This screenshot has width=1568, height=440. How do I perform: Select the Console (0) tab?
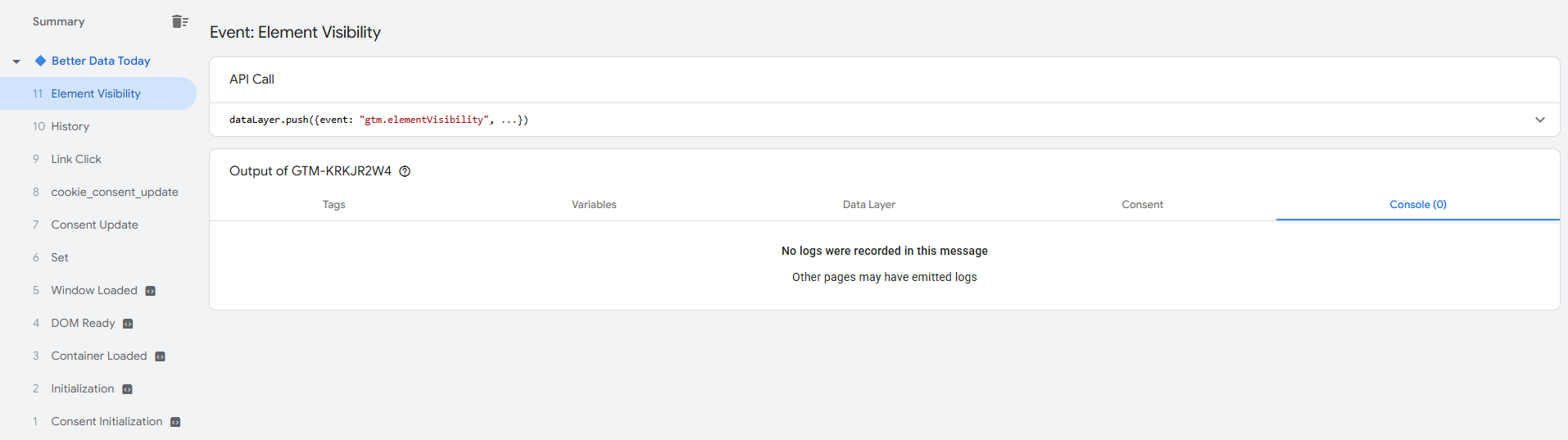[1418, 204]
